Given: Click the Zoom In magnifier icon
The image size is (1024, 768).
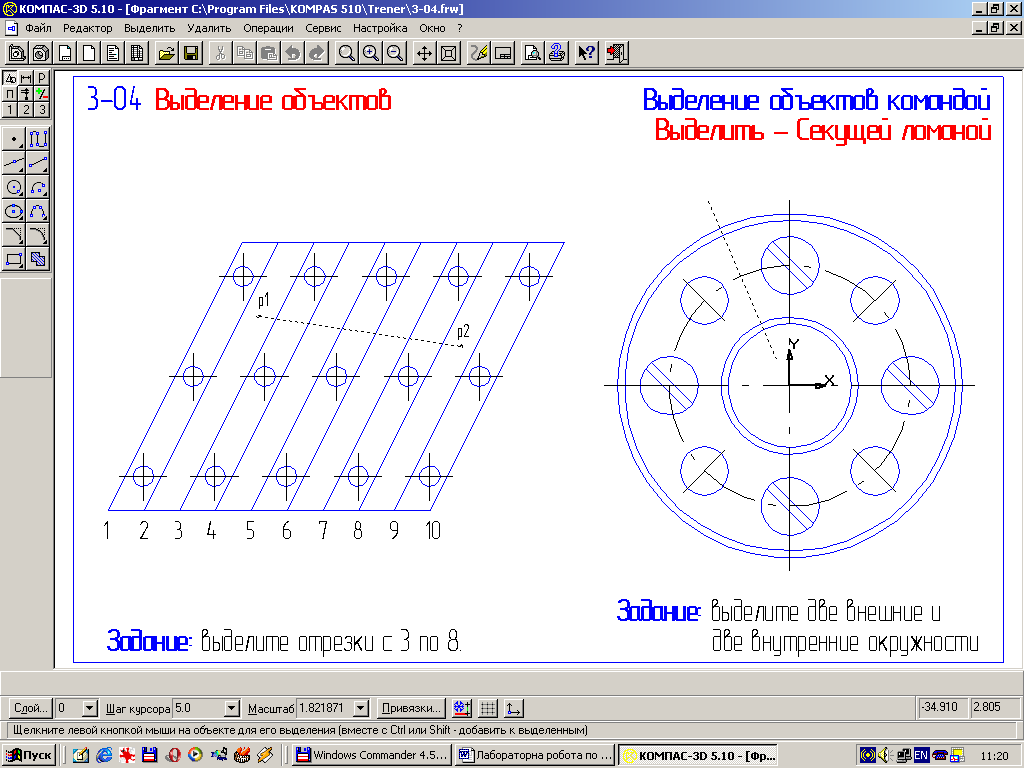Looking at the screenshot, I should [371, 53].
